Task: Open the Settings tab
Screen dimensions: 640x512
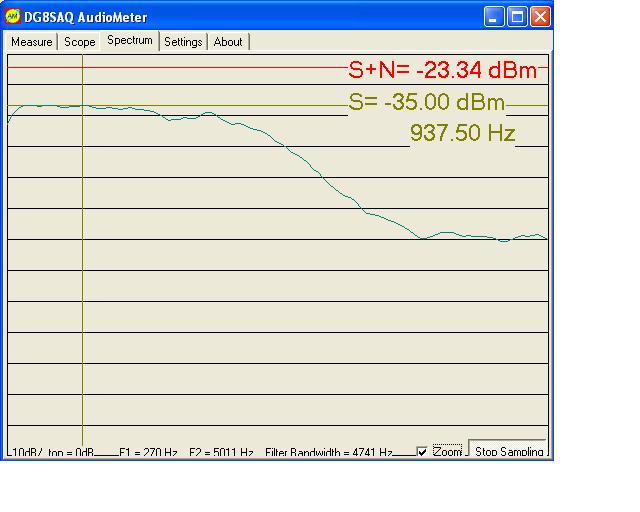Action: click(x=183, y=42)
